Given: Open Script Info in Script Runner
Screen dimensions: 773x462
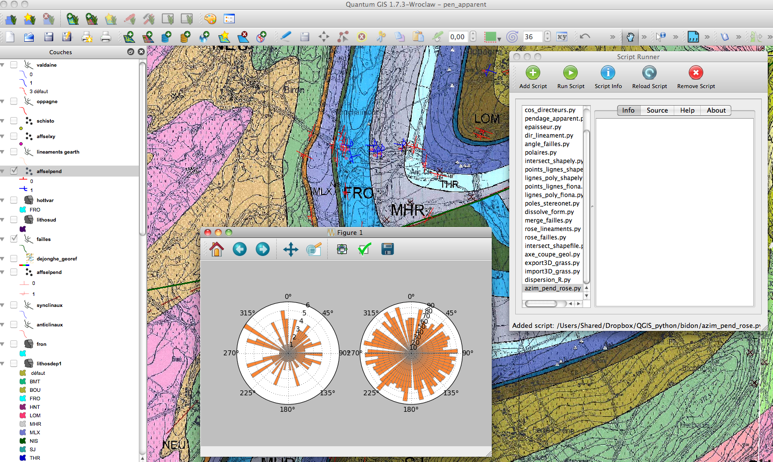Looking at the screenshot, I should (x=608, y=74).
